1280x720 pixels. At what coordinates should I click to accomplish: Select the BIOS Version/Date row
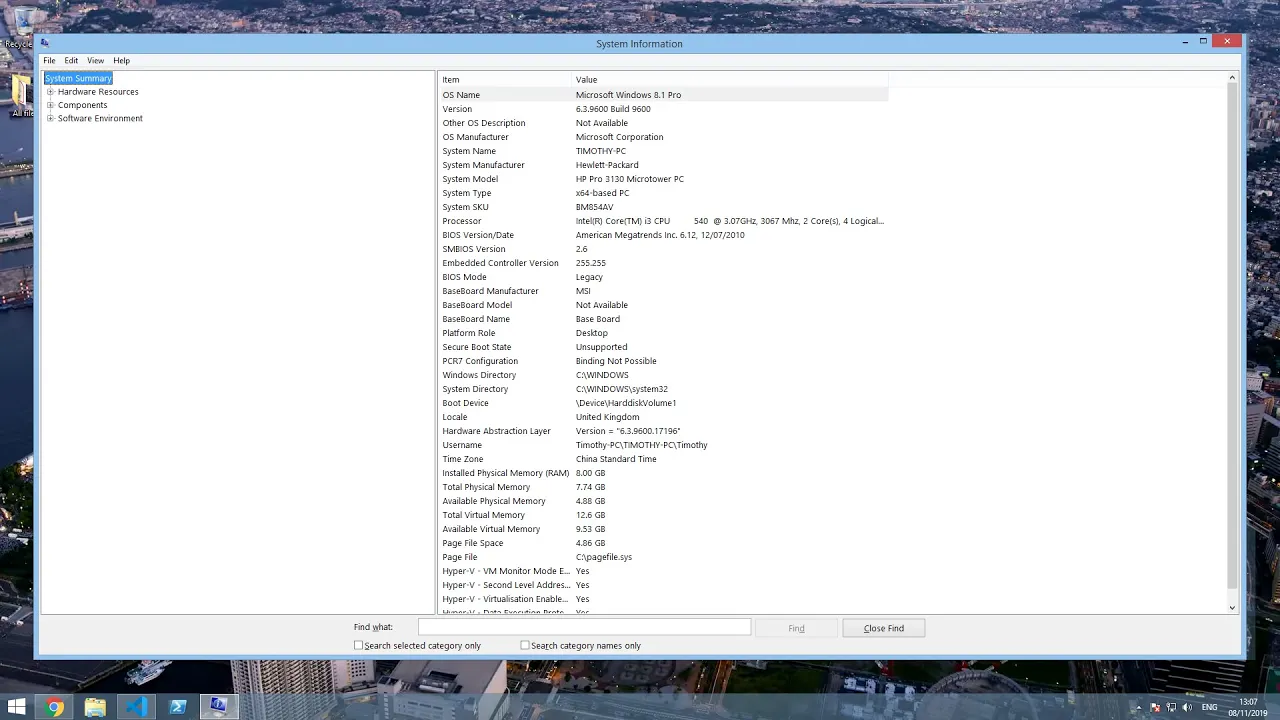coord(663,235)
